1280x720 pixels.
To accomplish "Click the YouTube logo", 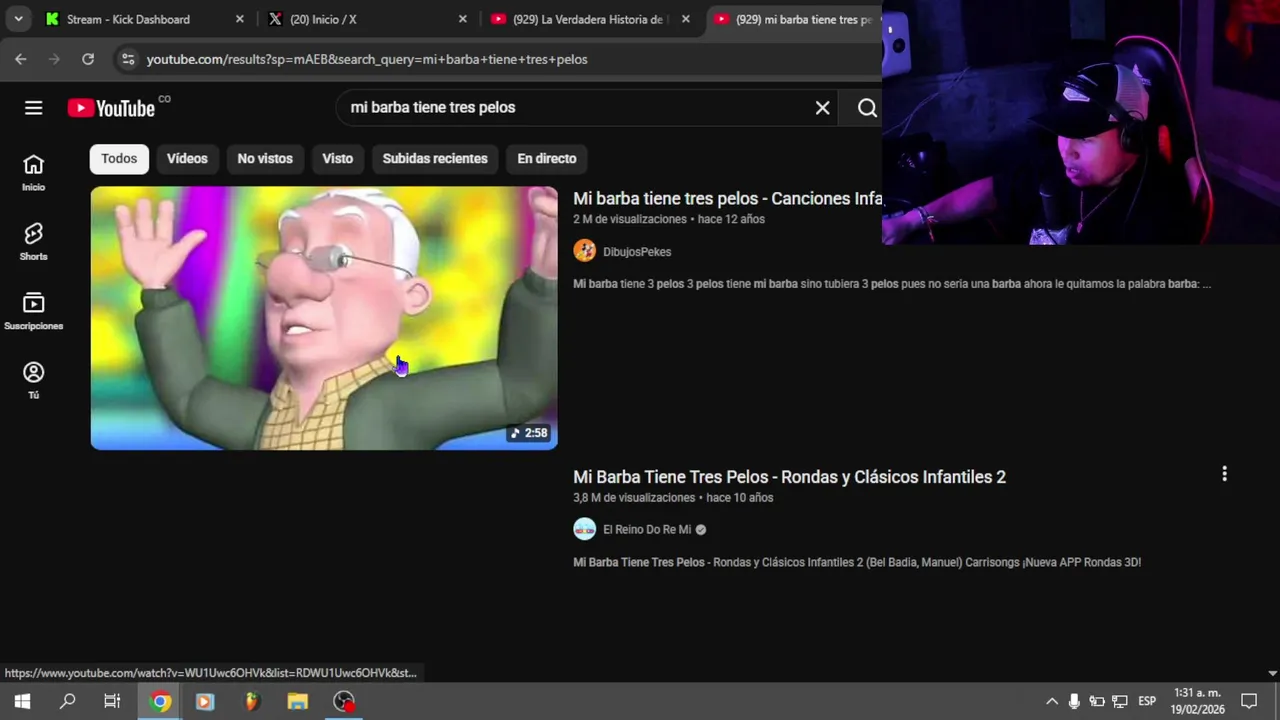I will pos(111,108).
